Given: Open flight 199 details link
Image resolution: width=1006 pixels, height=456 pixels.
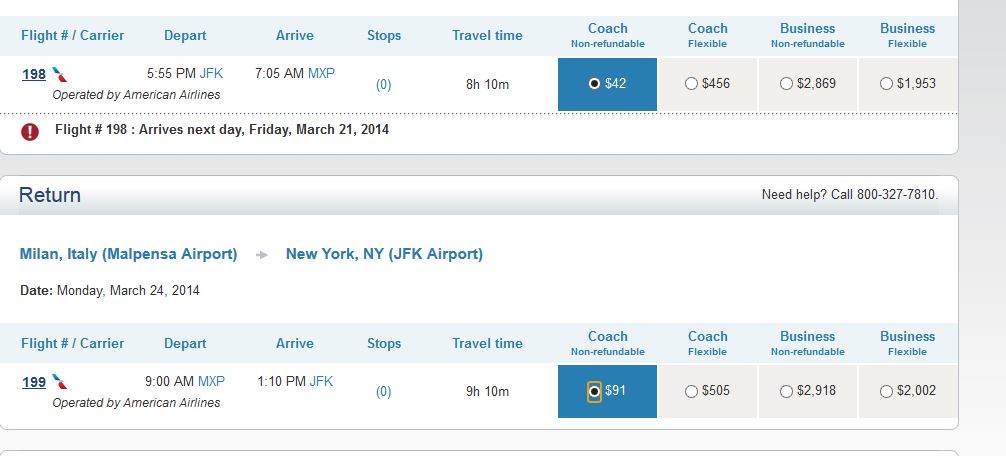Looking at the screenshot, I should coord(34,382).
